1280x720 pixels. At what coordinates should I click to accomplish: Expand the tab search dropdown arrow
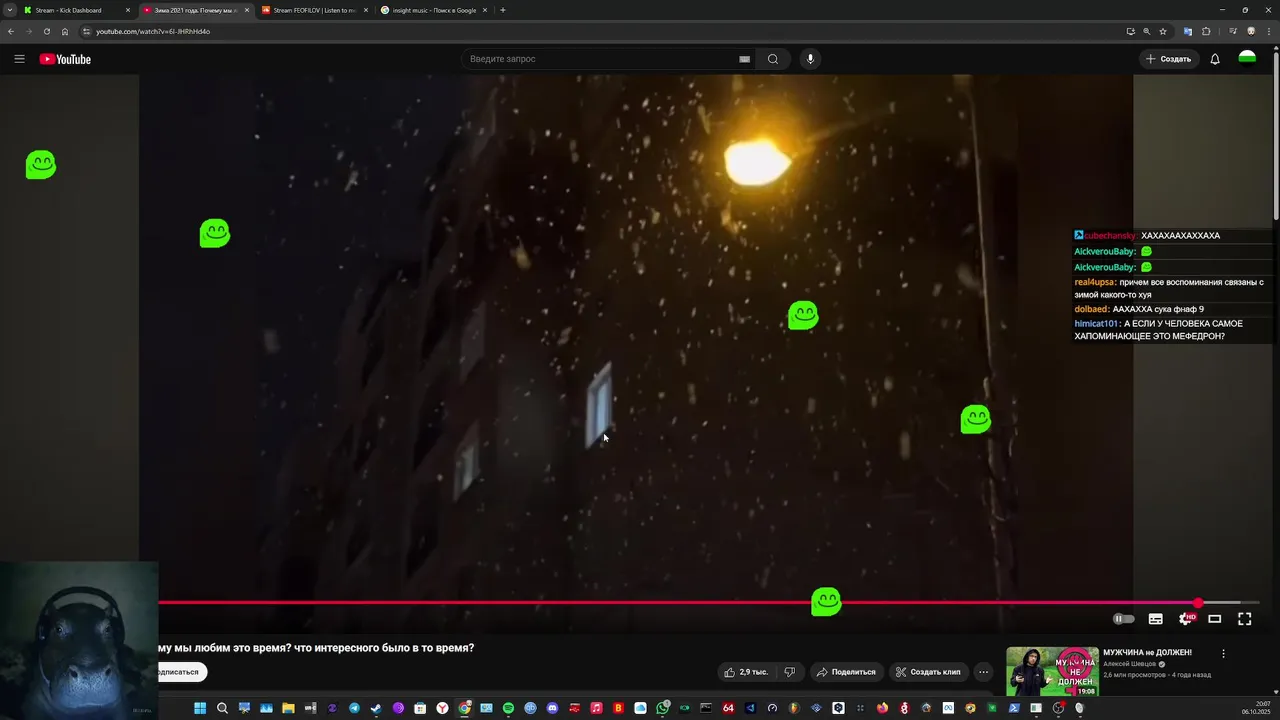(8, 10)
